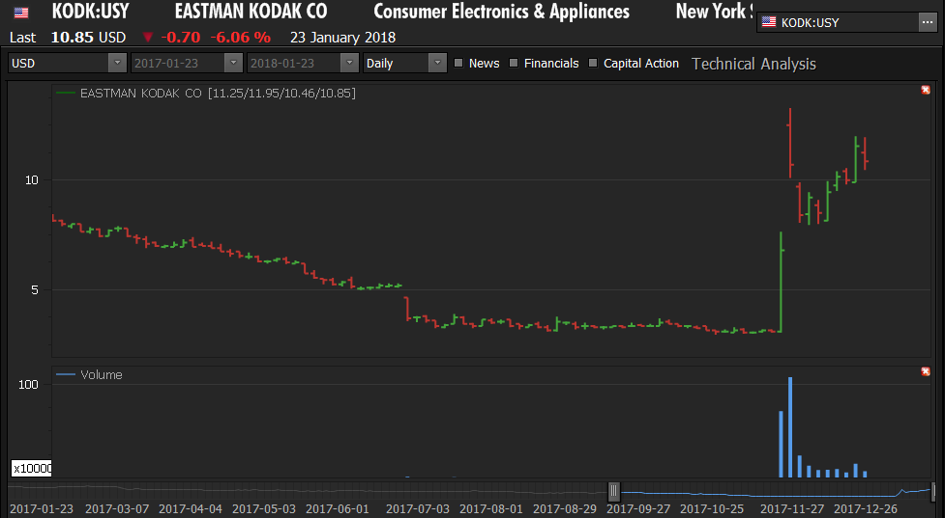Click the 10 price axis label
The height and width of the screenshot is (518, 945).
click(x=31, y=180)
